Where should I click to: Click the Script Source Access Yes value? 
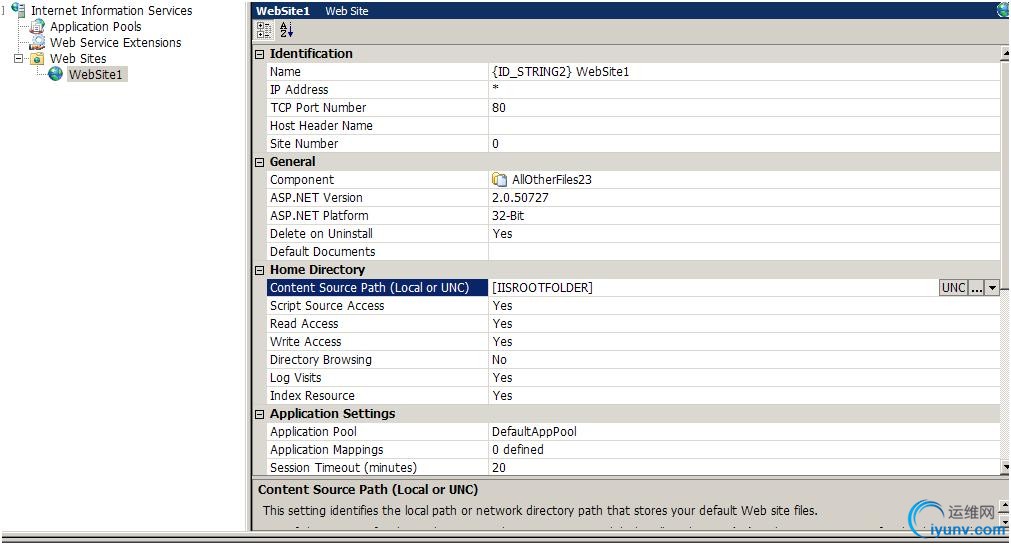click(502, 306)
